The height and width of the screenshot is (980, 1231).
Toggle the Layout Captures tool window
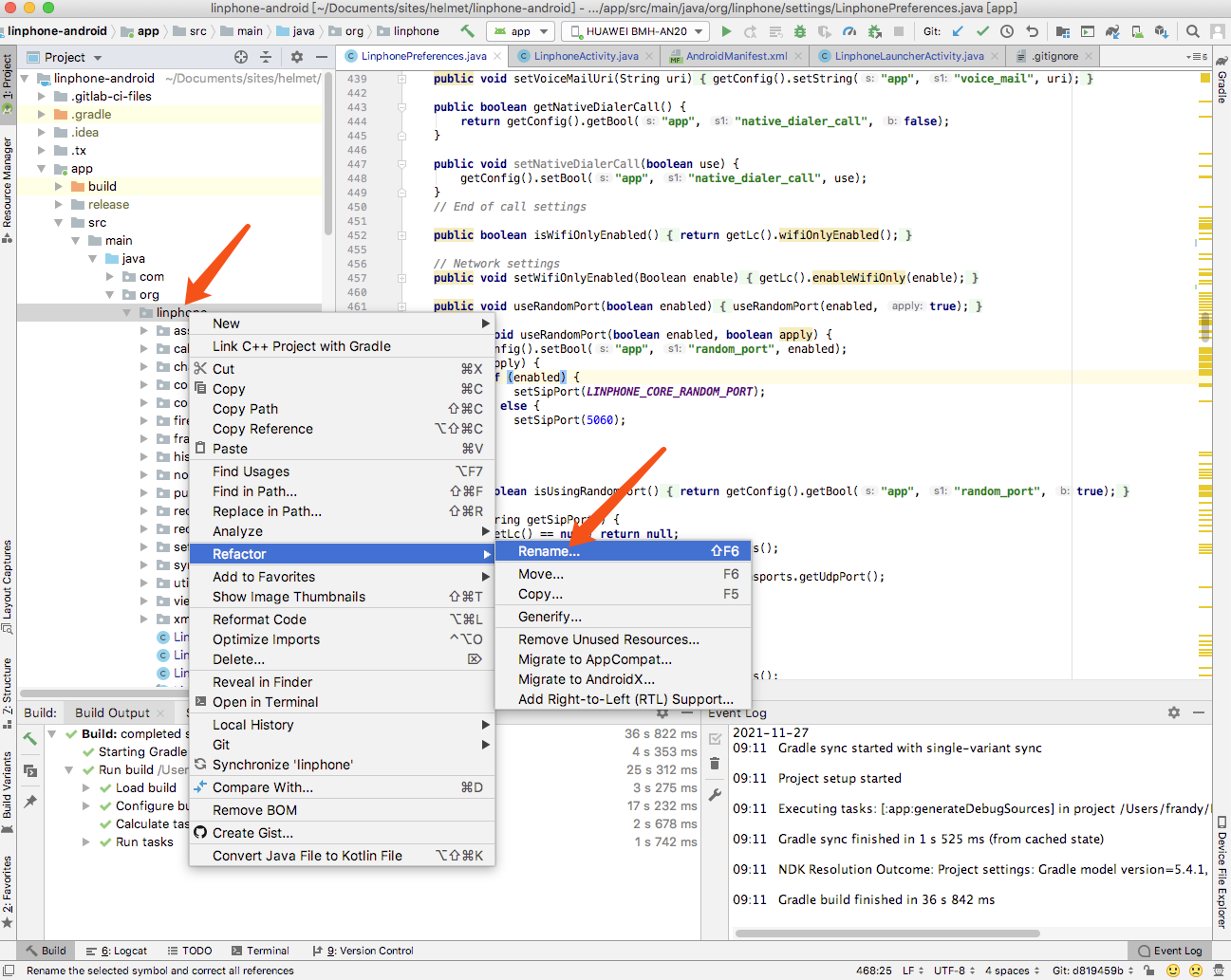[x=8, y=587]
